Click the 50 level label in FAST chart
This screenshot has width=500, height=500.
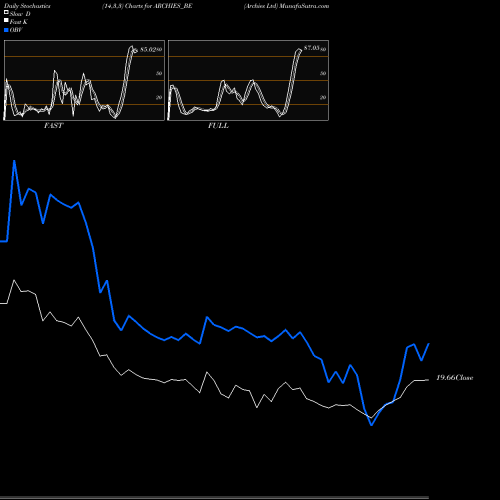click(x=159, y=73)
